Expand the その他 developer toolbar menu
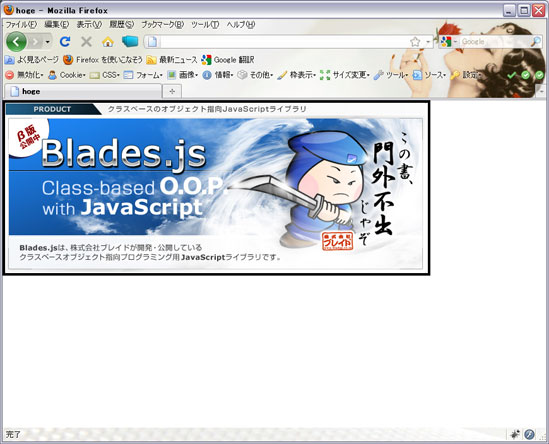Viewport: 549px width, 444px height. [x=255, y=75]
